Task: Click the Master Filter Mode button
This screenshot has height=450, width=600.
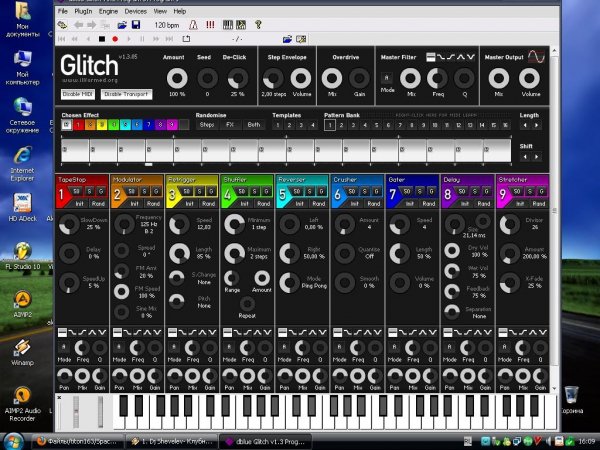Action: point(387,78)
